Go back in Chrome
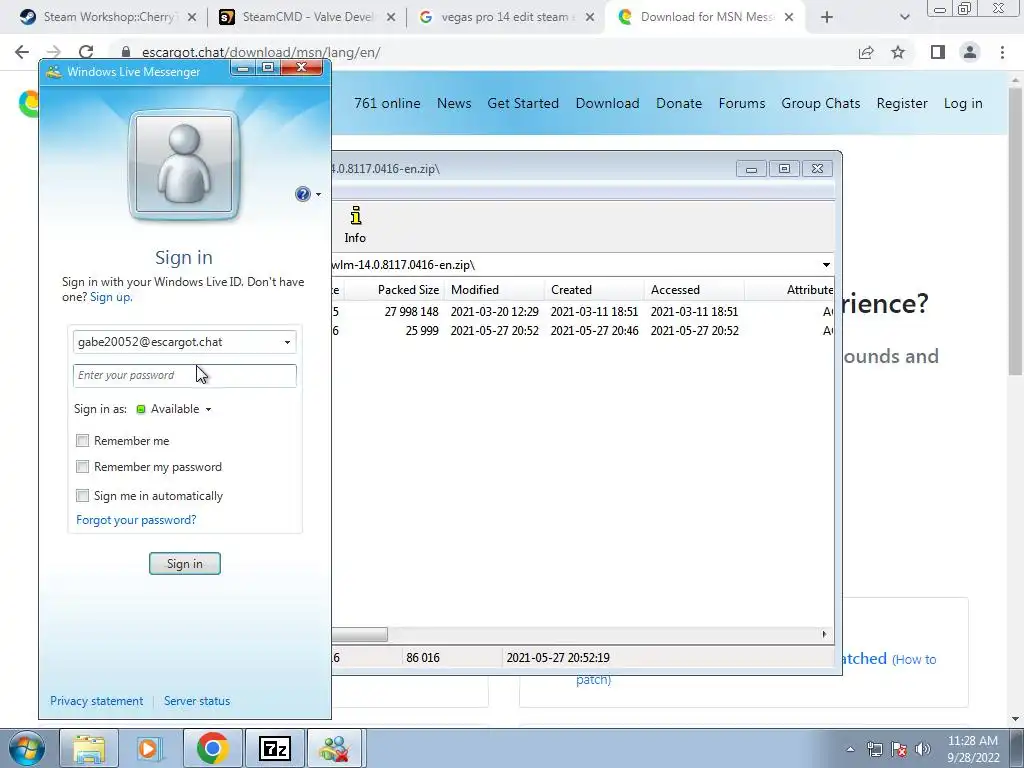The image size is (1024, 768). pyautogui.click(x=22, y=52)
